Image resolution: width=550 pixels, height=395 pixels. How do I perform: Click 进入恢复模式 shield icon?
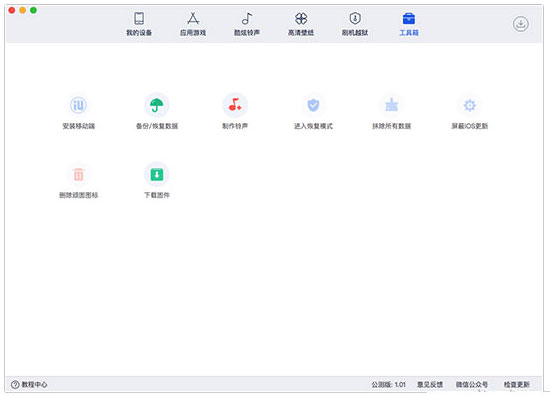click(313, 105)
